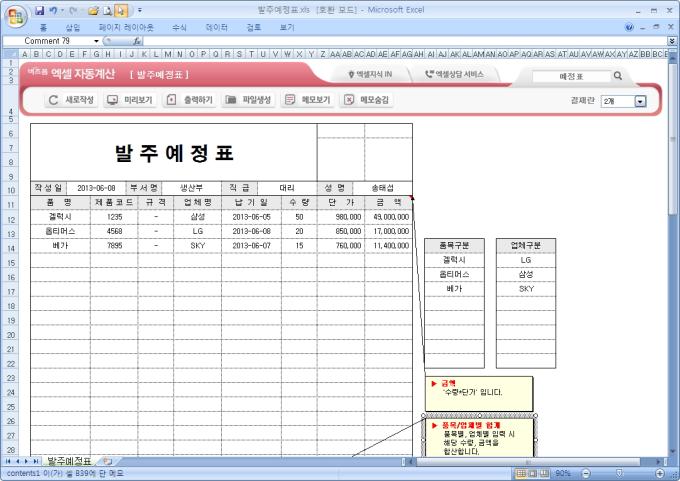This screenshot has width=680, height=481.
Task: Open the 데이터 ribbon tab
Action: coord(216,28)
